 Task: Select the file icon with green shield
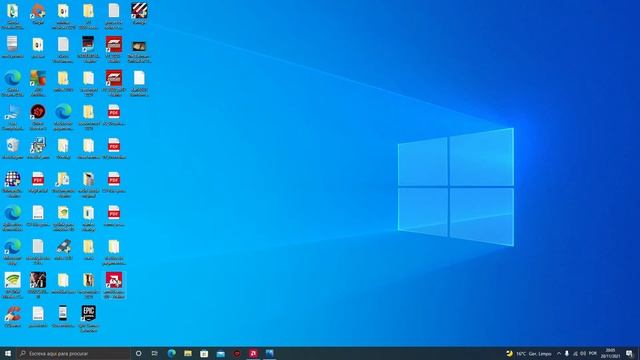click(x=63, y=213)
